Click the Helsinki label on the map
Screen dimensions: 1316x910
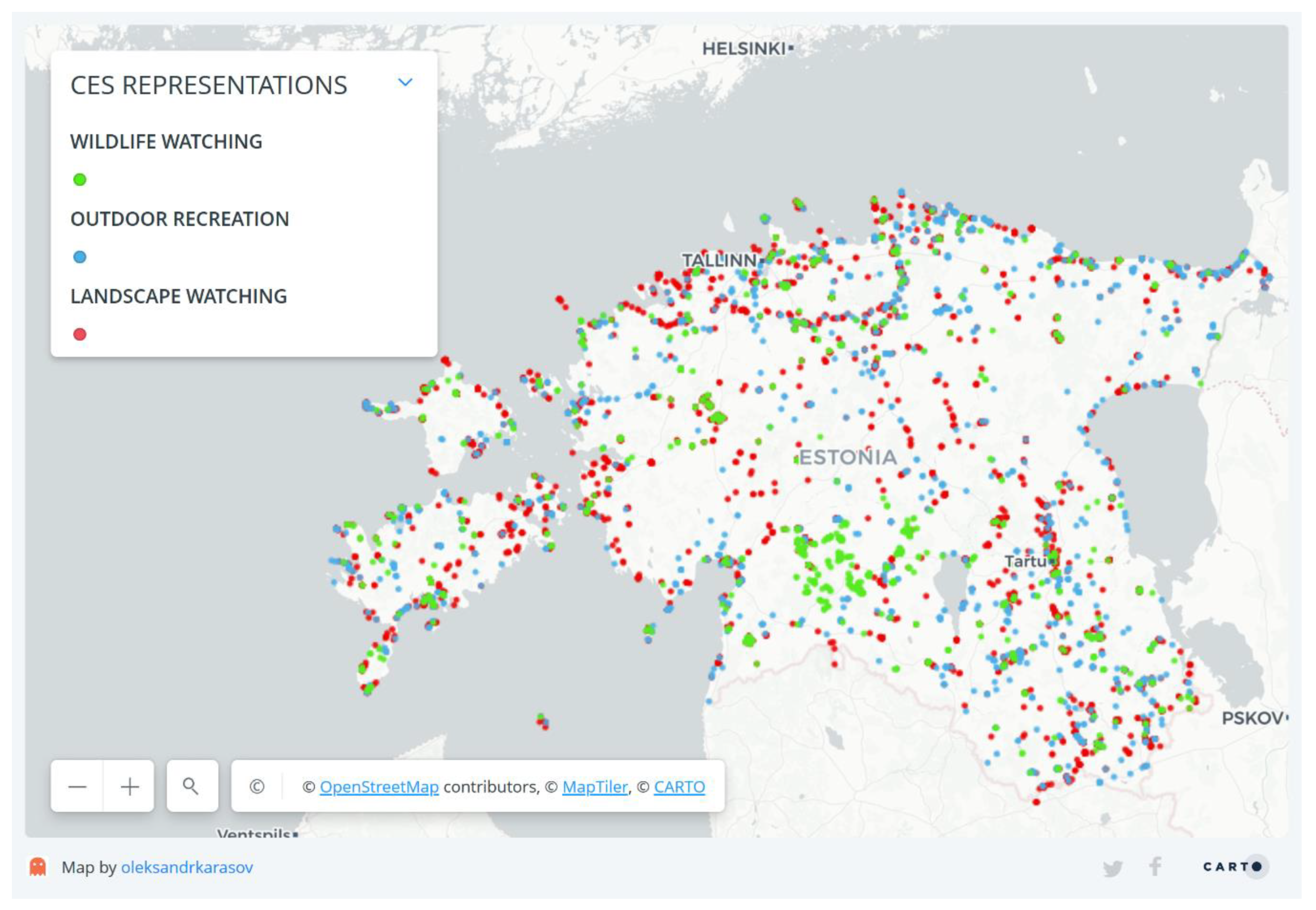pos(744,49)
